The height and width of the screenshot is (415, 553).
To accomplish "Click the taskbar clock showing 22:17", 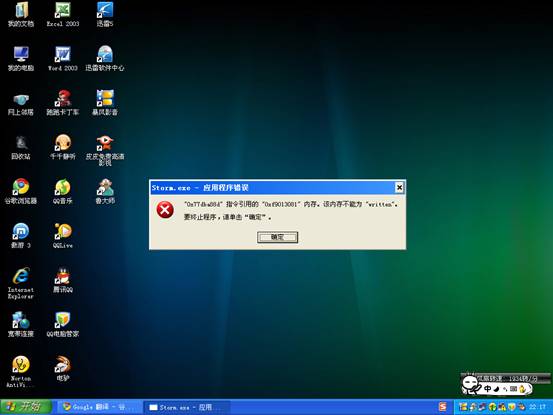I will (537, 407).
